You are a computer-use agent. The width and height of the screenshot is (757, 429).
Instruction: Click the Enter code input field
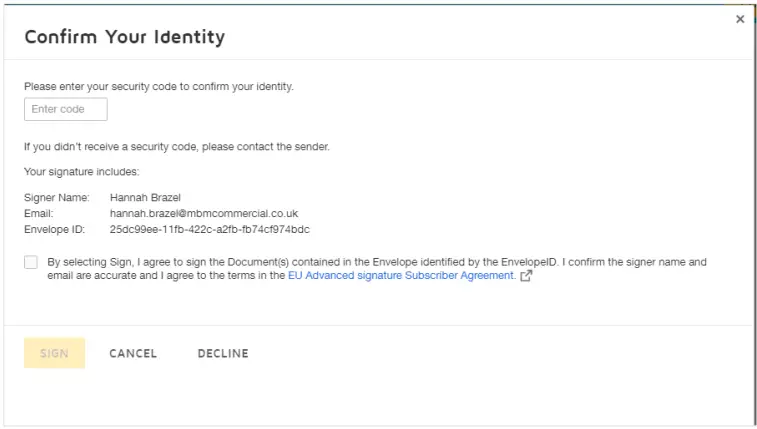(x=65, y=109)
